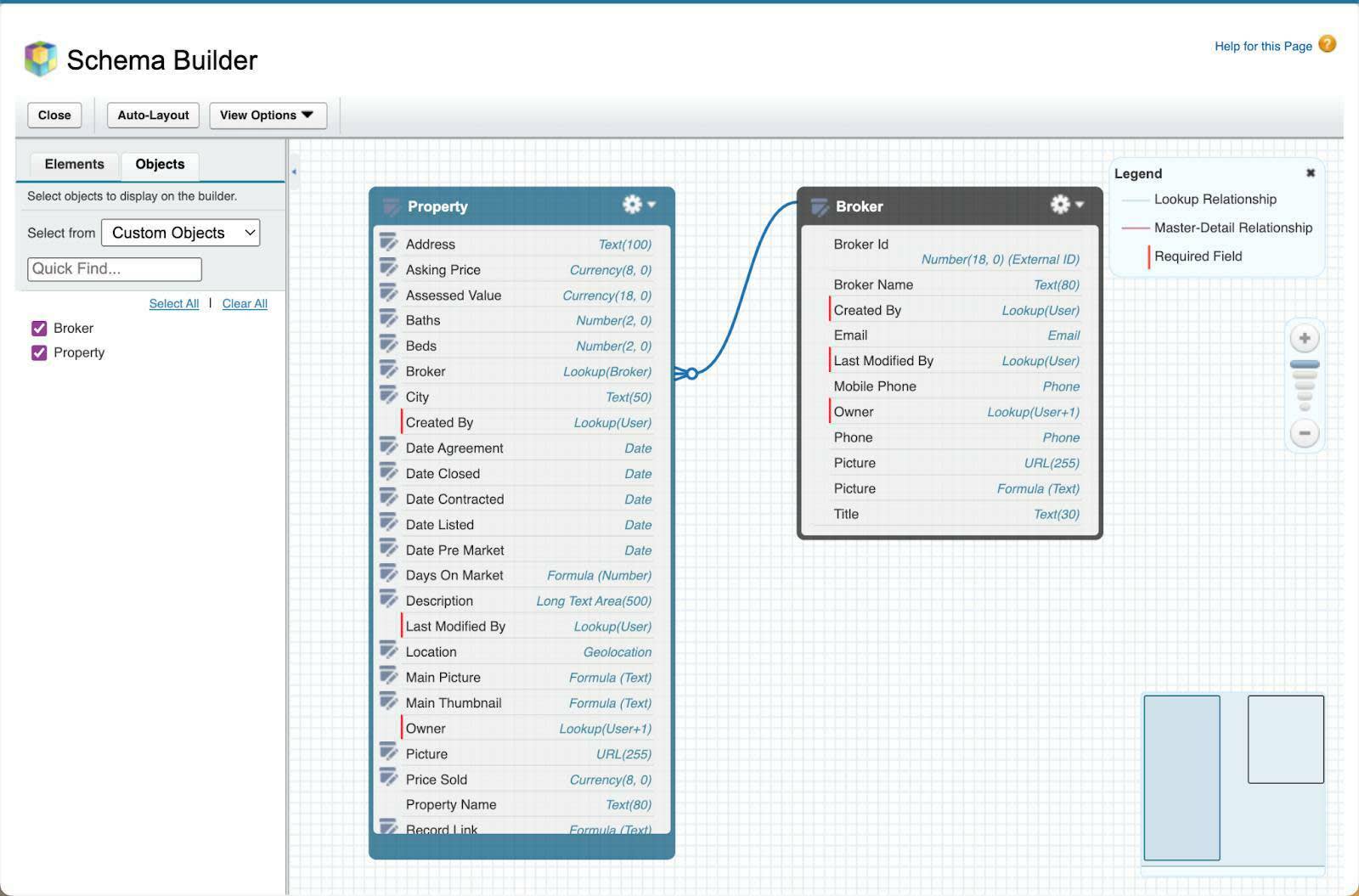Zoom out with the minus button

1305,433
